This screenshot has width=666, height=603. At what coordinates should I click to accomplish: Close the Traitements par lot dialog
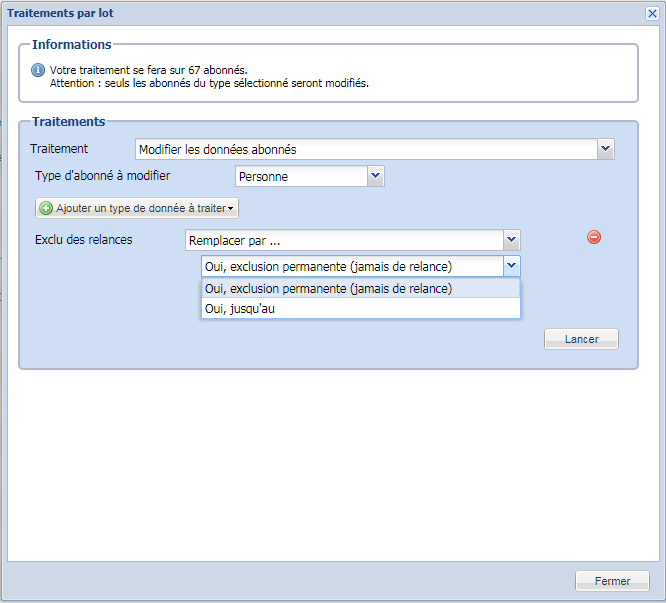pos(651,12)
